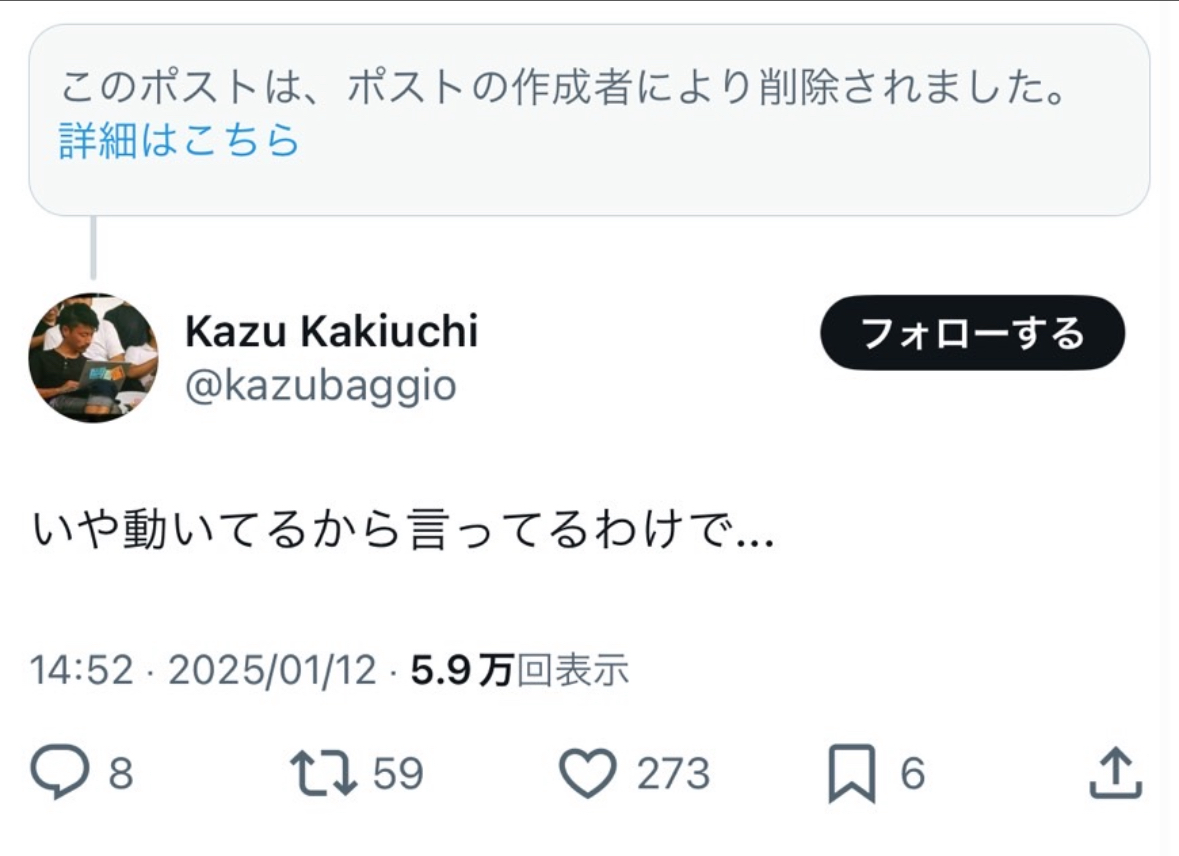Open the share menu via upload arrow icon
This screenshot has height=856, width=1179.
pyautogui.click(x=1114, y=774)
